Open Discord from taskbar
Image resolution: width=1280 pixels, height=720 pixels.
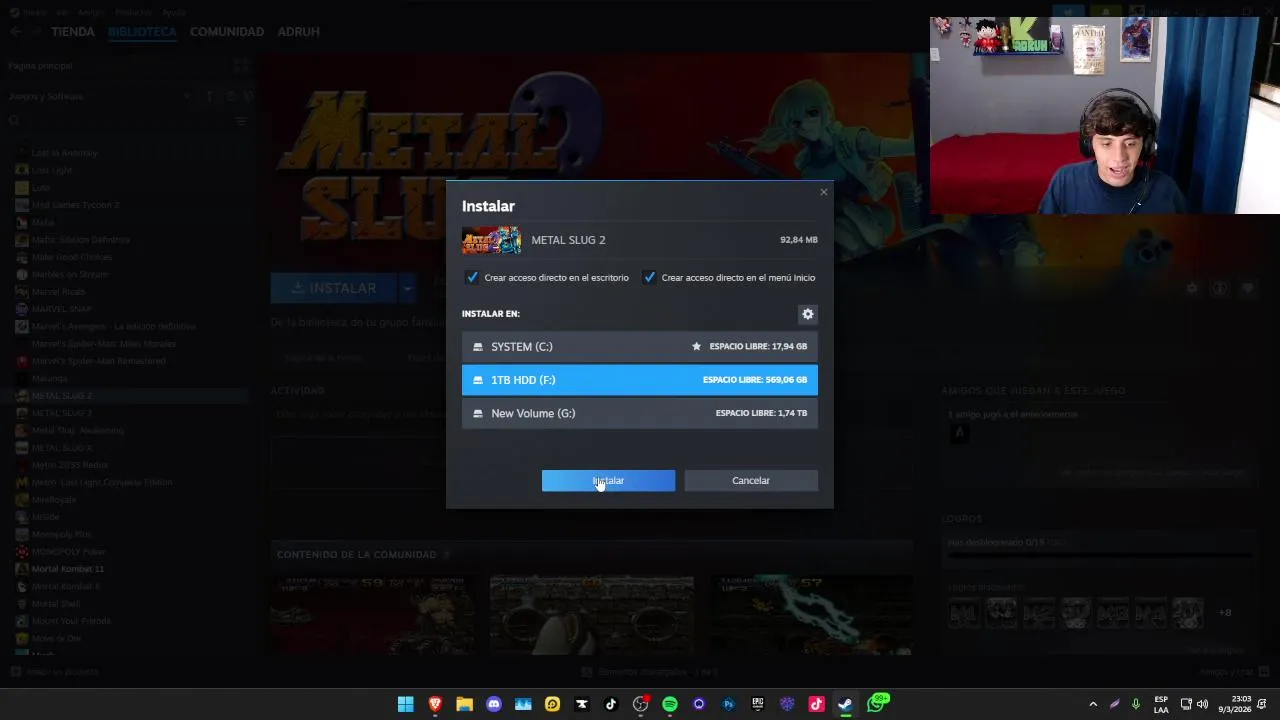[493, 704]
